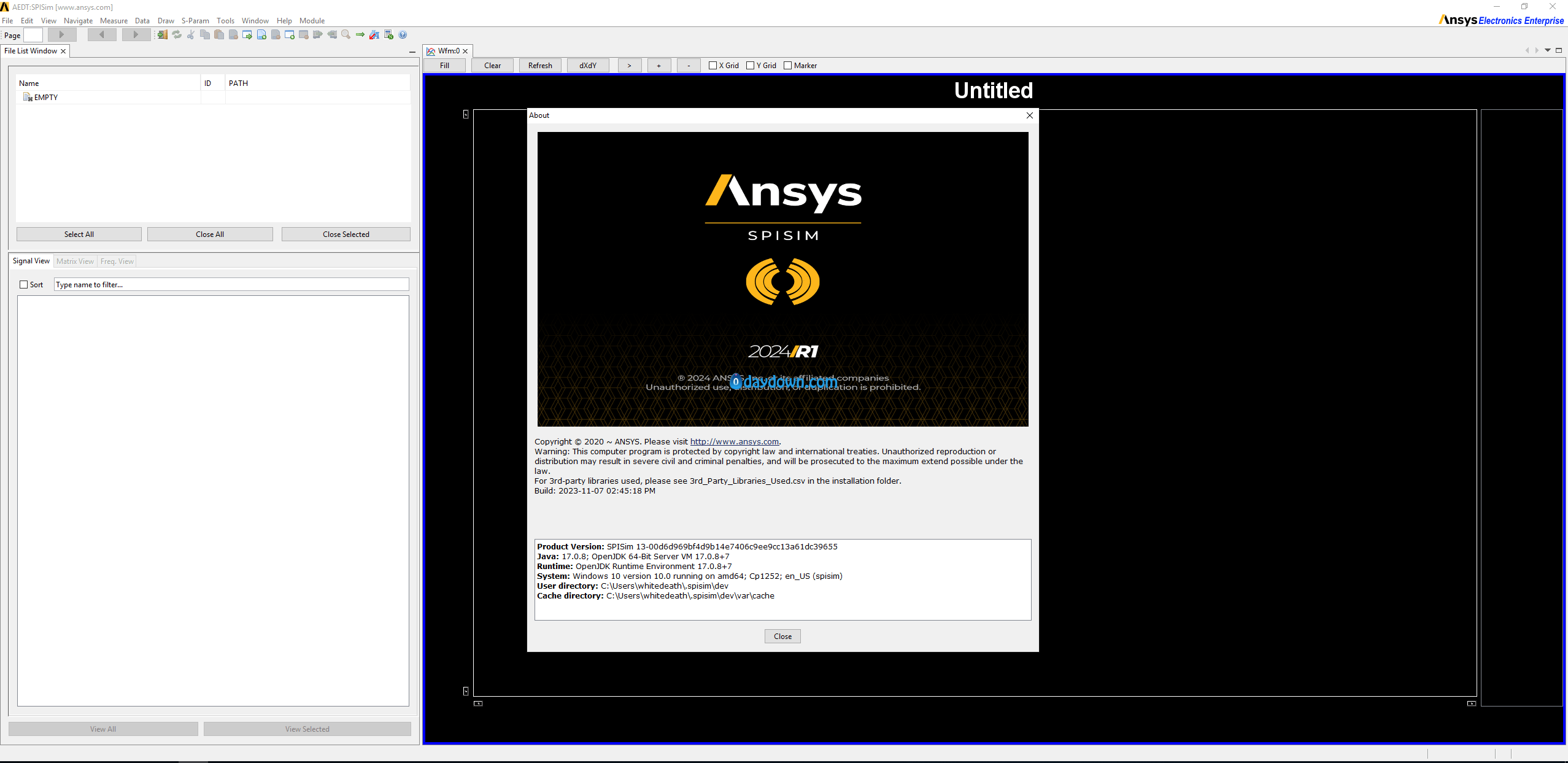Close the File List Window tab
The image size is (1568, 763).
63,51
